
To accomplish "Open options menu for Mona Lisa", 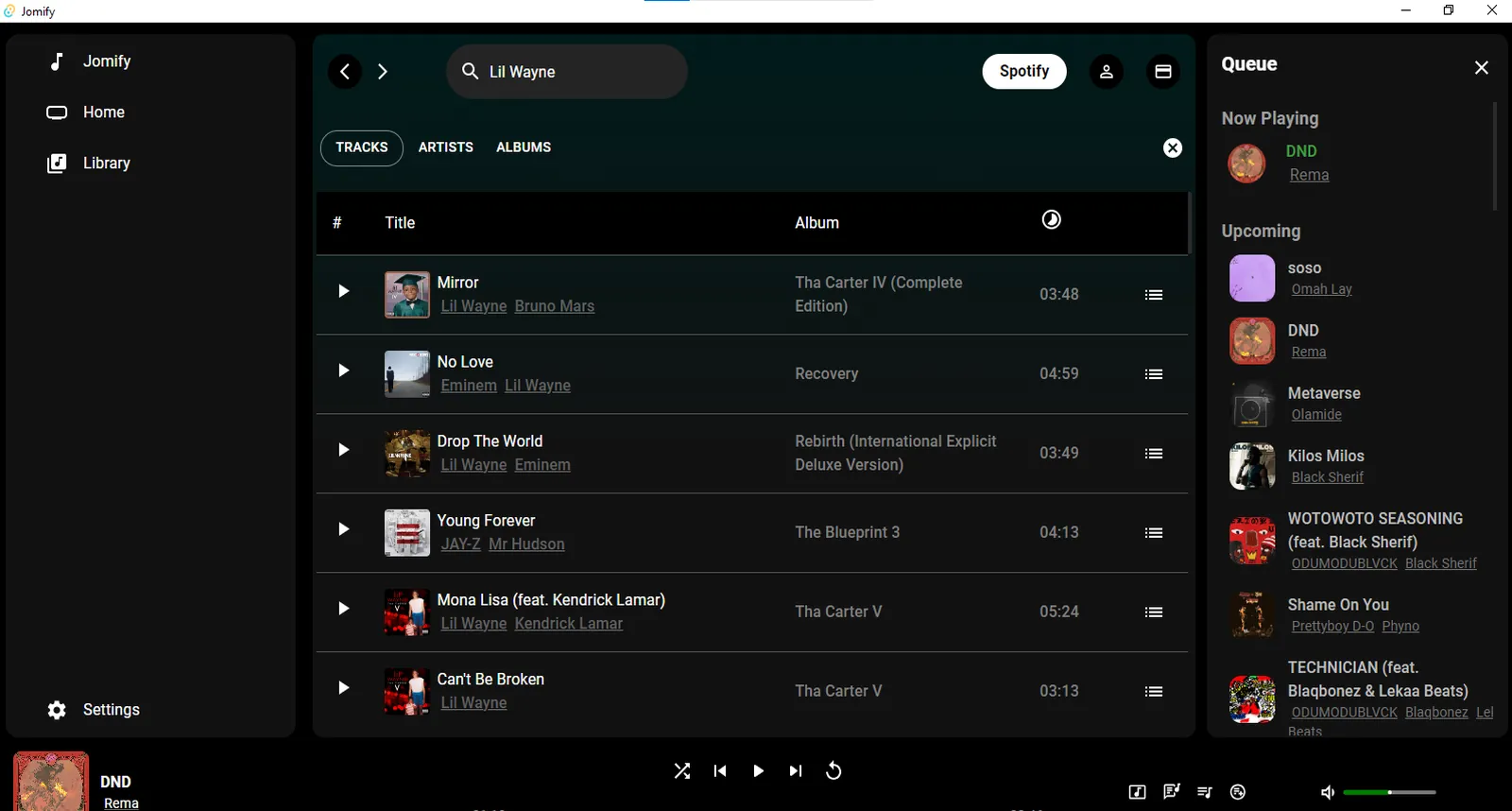I will click(x=1154, y=613).
